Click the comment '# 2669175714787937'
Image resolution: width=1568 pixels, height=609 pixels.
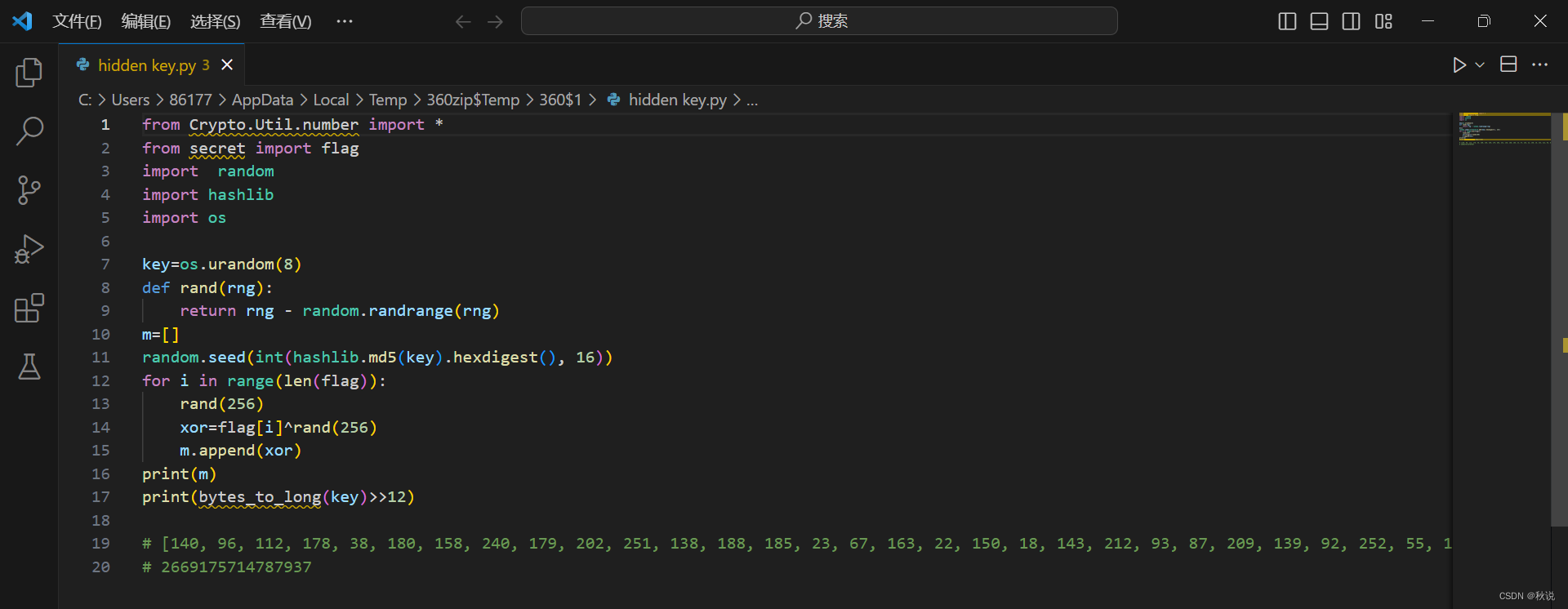227,567
